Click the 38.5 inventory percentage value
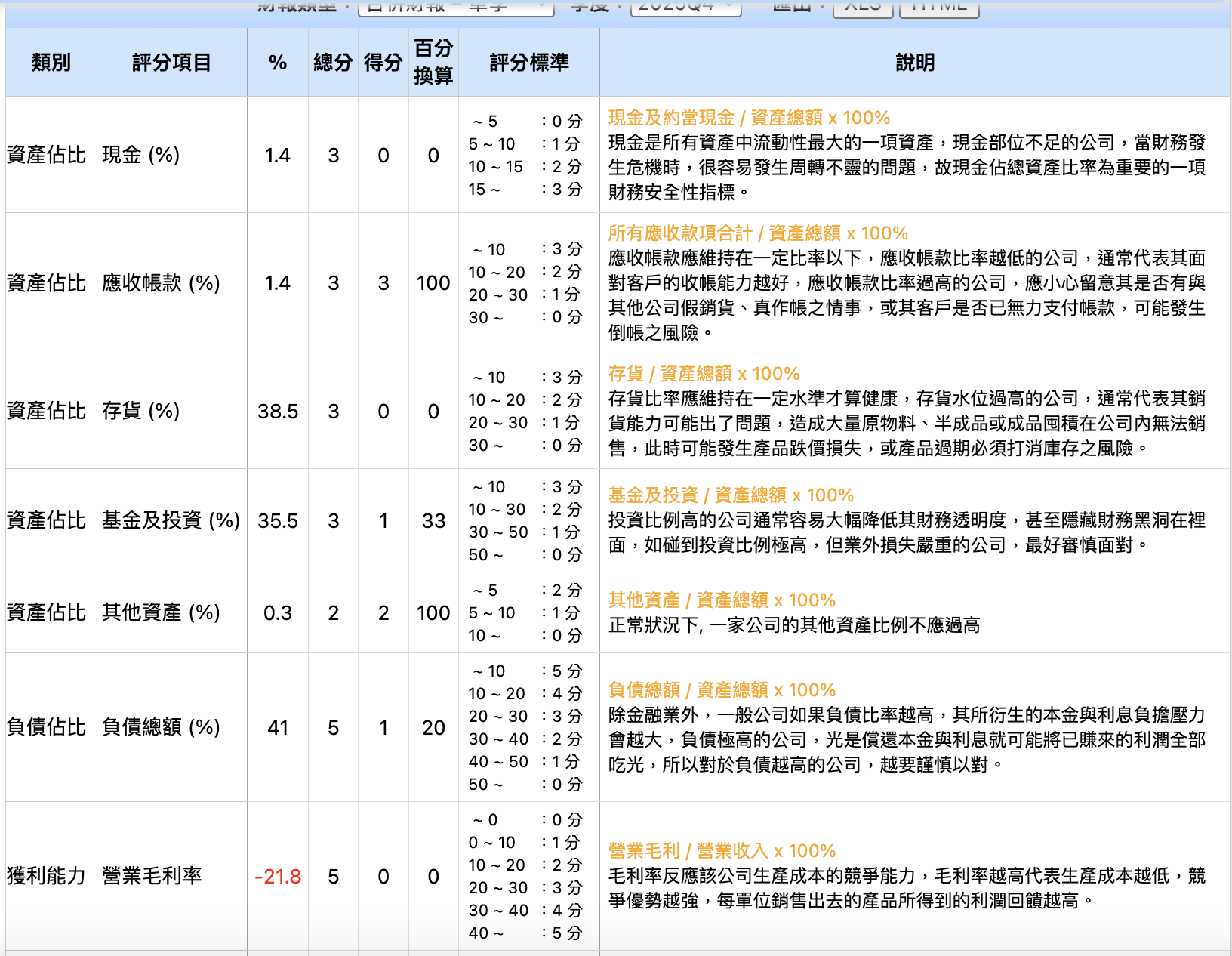The height and width of the screenshot is (956, 1232). [278, 411]
